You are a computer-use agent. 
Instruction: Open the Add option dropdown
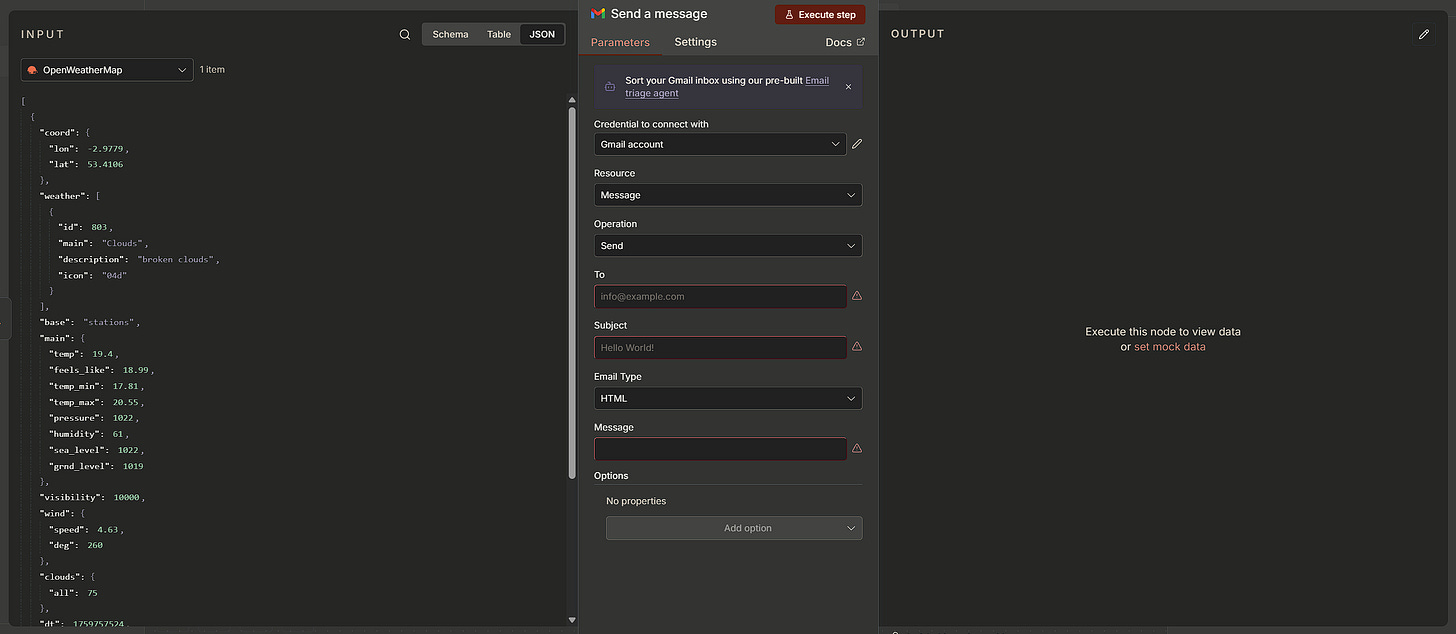pos(734,528)
